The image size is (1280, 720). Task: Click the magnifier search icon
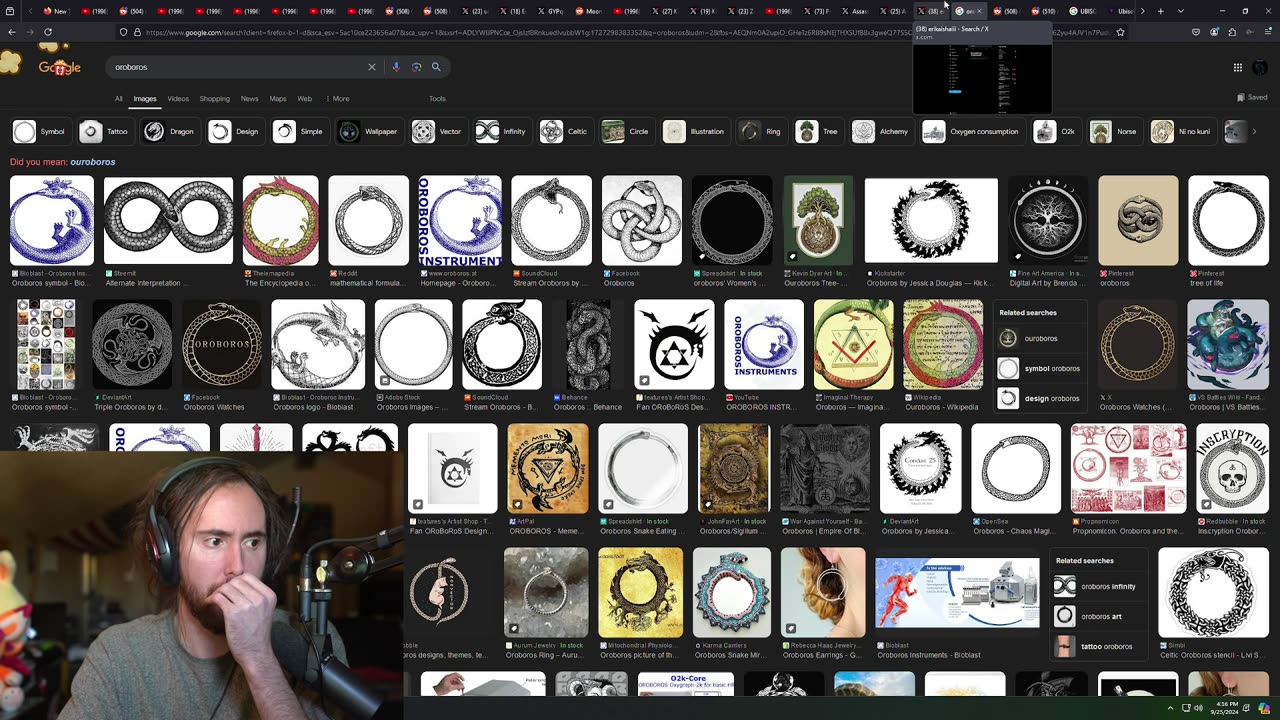click(436, 67)
